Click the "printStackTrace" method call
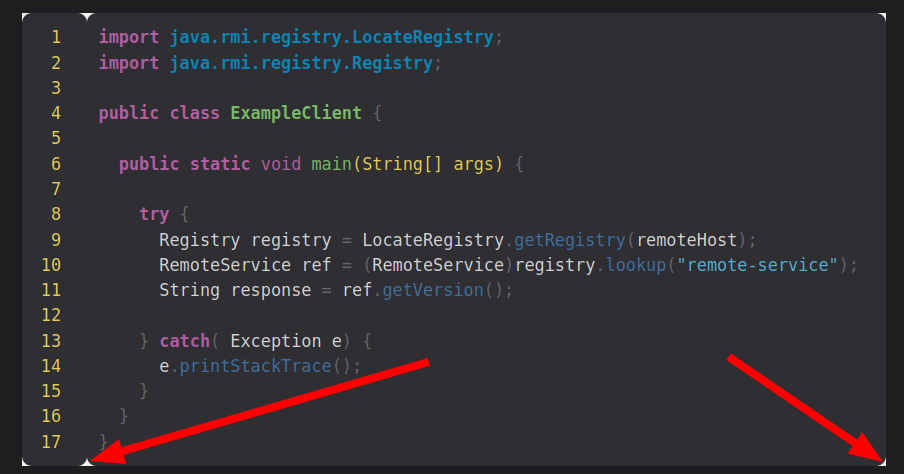The height and width of the screenshot is (474, 904). pos(255,366)
